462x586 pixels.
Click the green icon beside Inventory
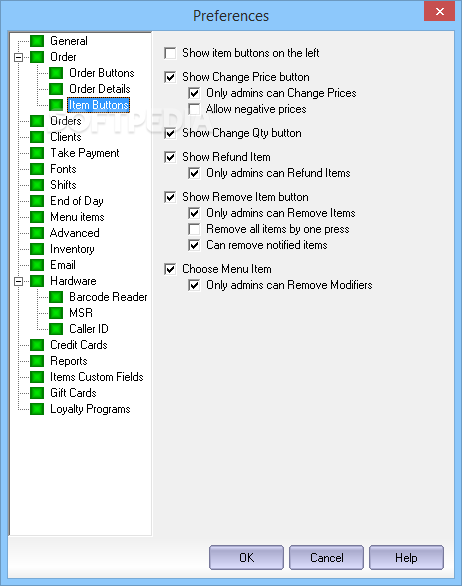37,249
